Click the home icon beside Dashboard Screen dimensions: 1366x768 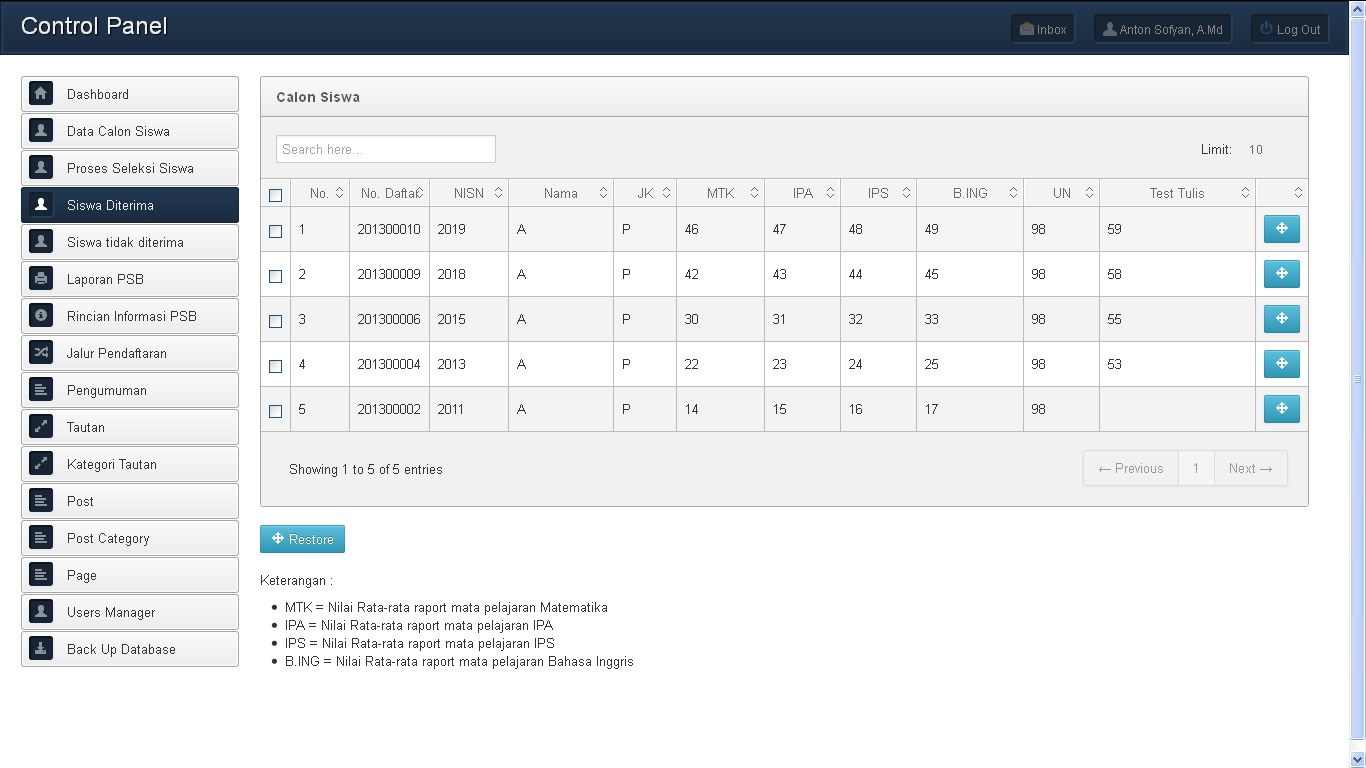(x=41, y=94)
